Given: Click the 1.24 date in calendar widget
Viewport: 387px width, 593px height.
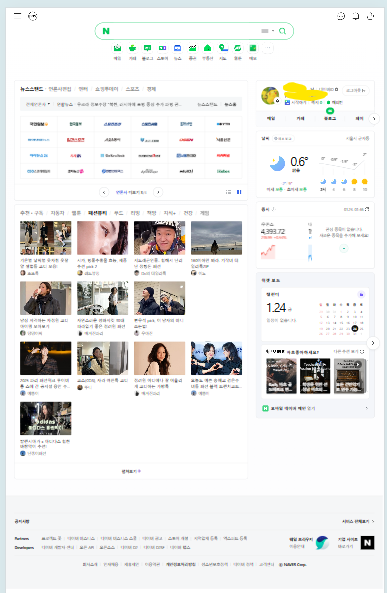Looking at the screenshot, I should coord(276,308).
